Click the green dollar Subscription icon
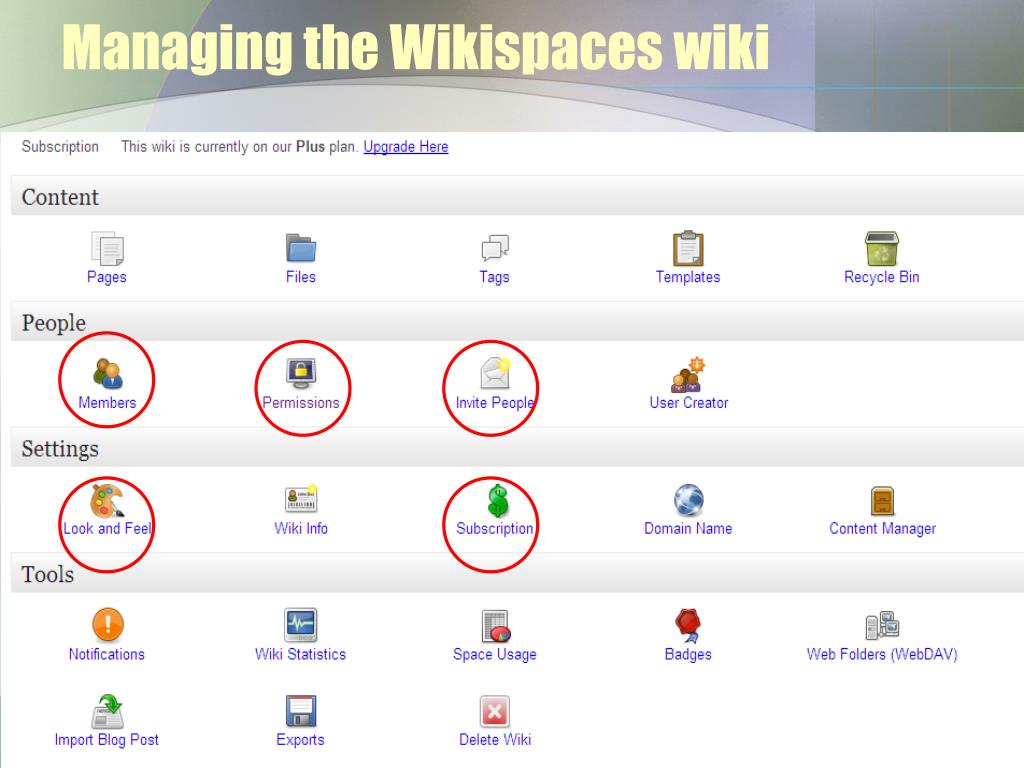Image resolution: width=1024 pixels, height=768 pixels. pos(498,500)
